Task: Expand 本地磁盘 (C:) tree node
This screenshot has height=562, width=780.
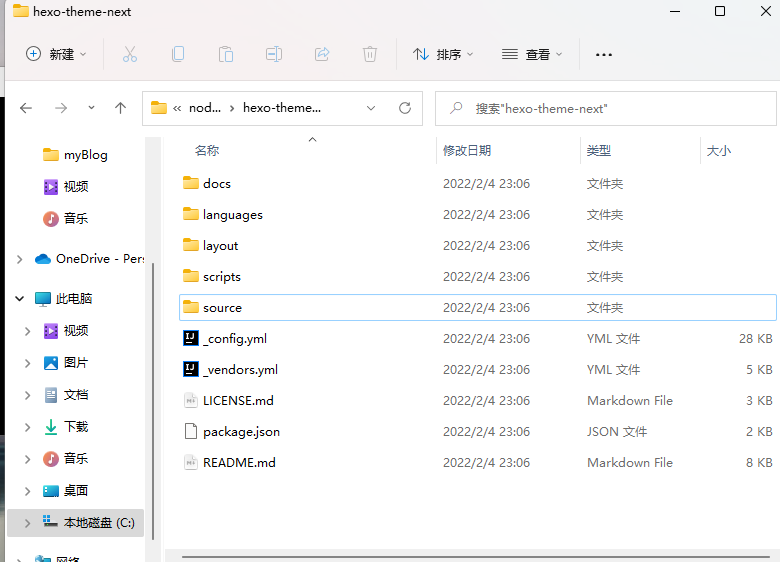Action: point(28,523)
